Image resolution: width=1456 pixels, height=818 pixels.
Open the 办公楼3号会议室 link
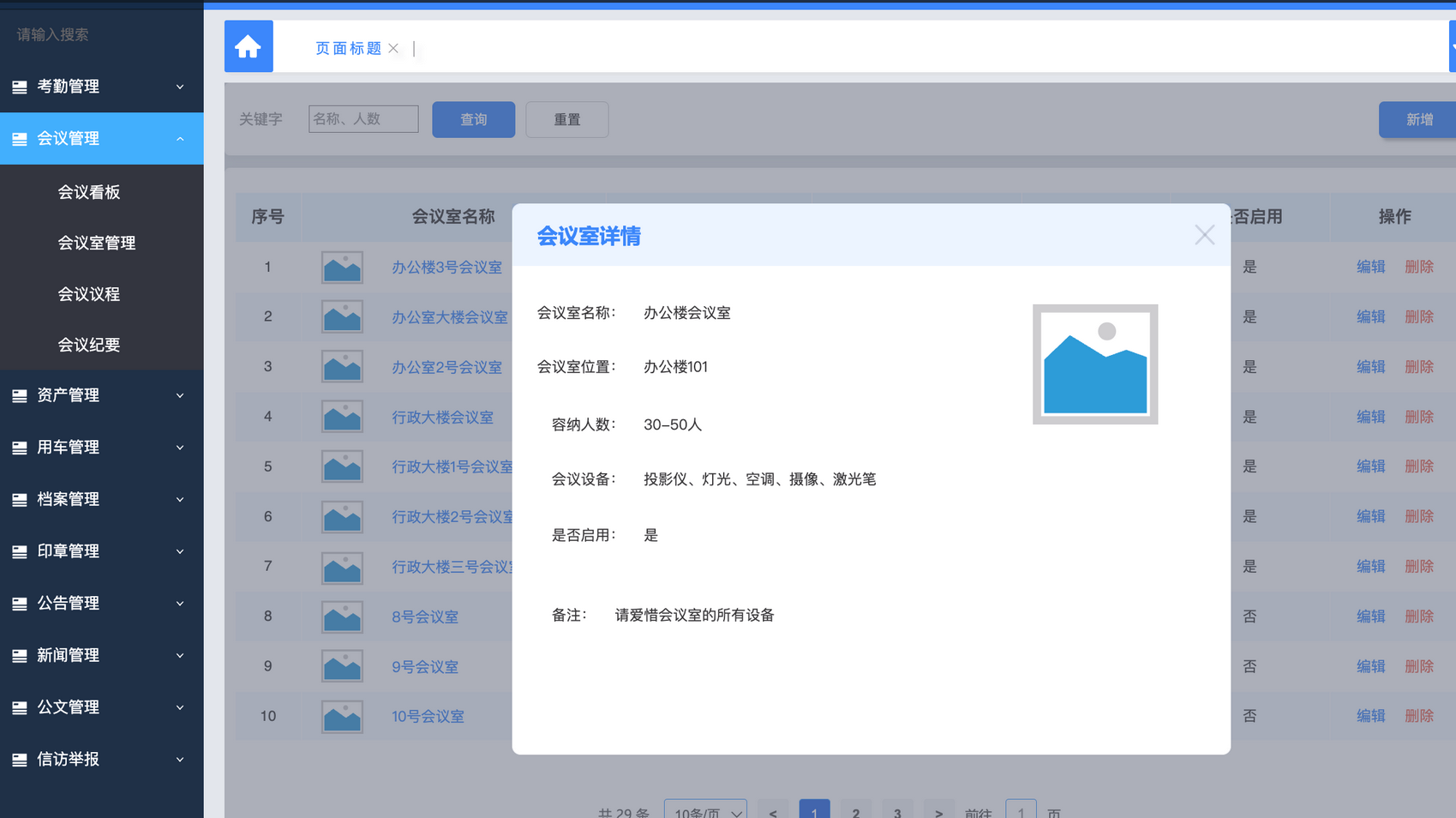[446, 268]
